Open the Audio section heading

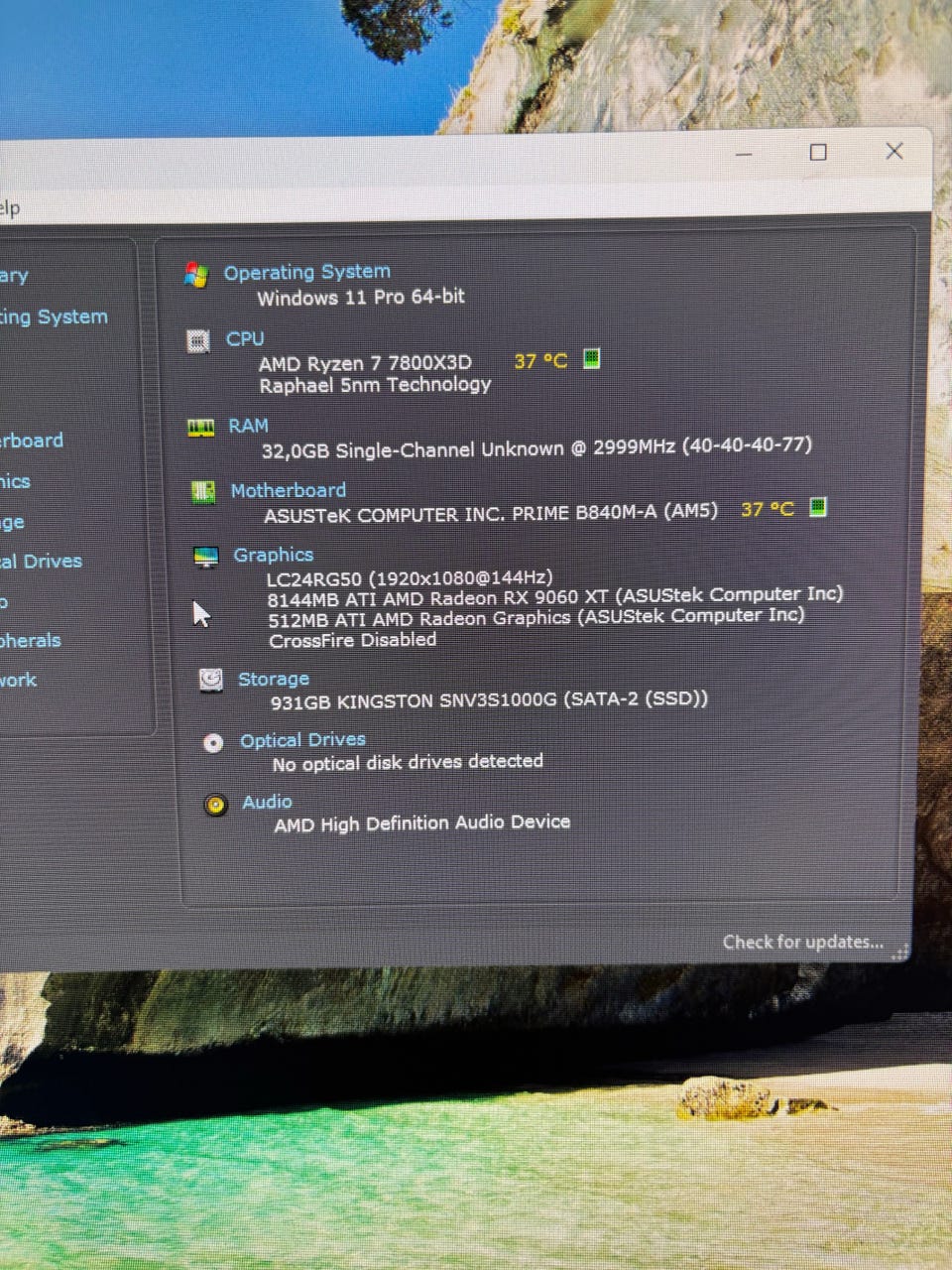[x=267, y=802]
